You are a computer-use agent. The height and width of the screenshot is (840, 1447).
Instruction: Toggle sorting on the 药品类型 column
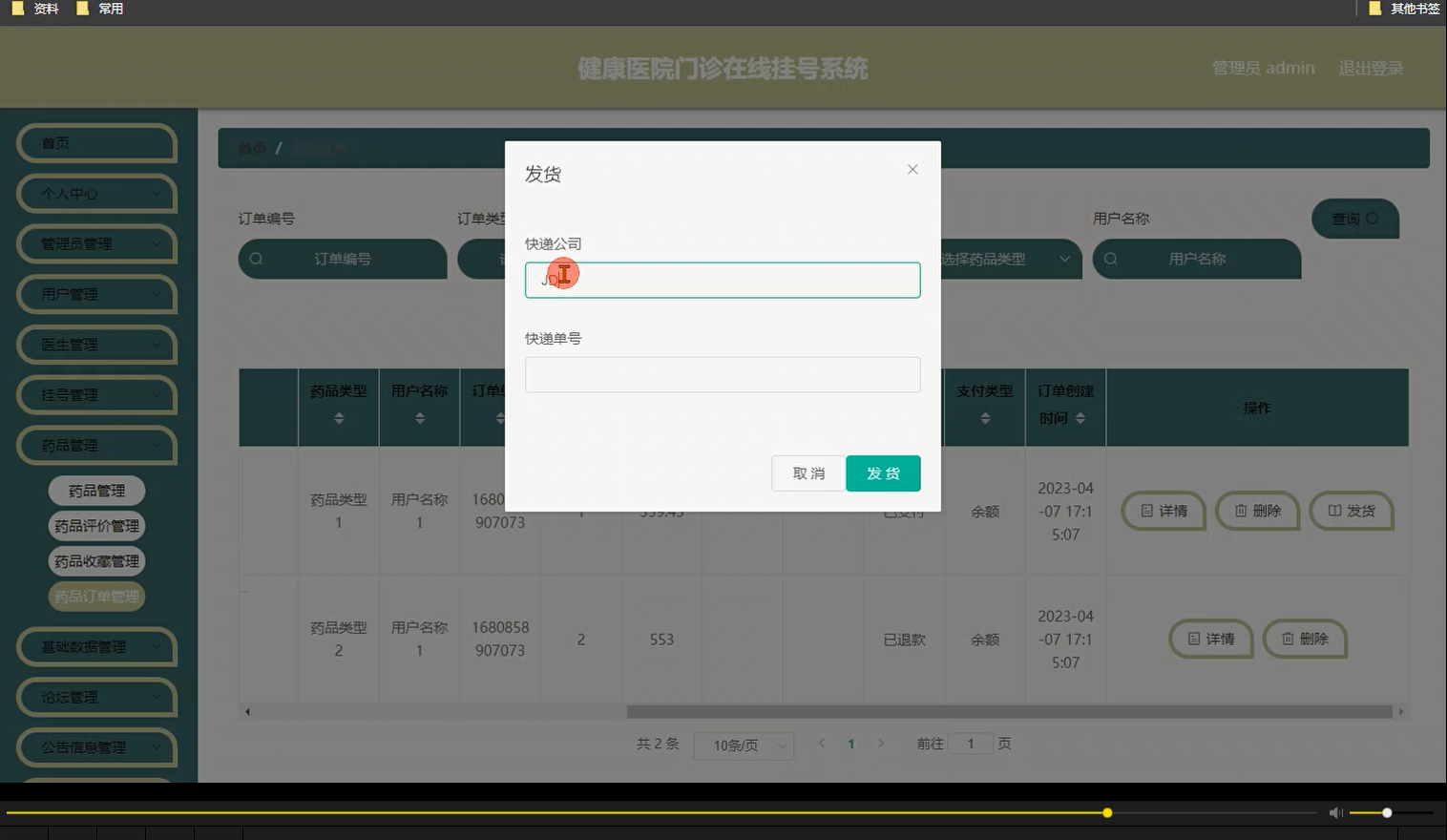coord(338,417)
